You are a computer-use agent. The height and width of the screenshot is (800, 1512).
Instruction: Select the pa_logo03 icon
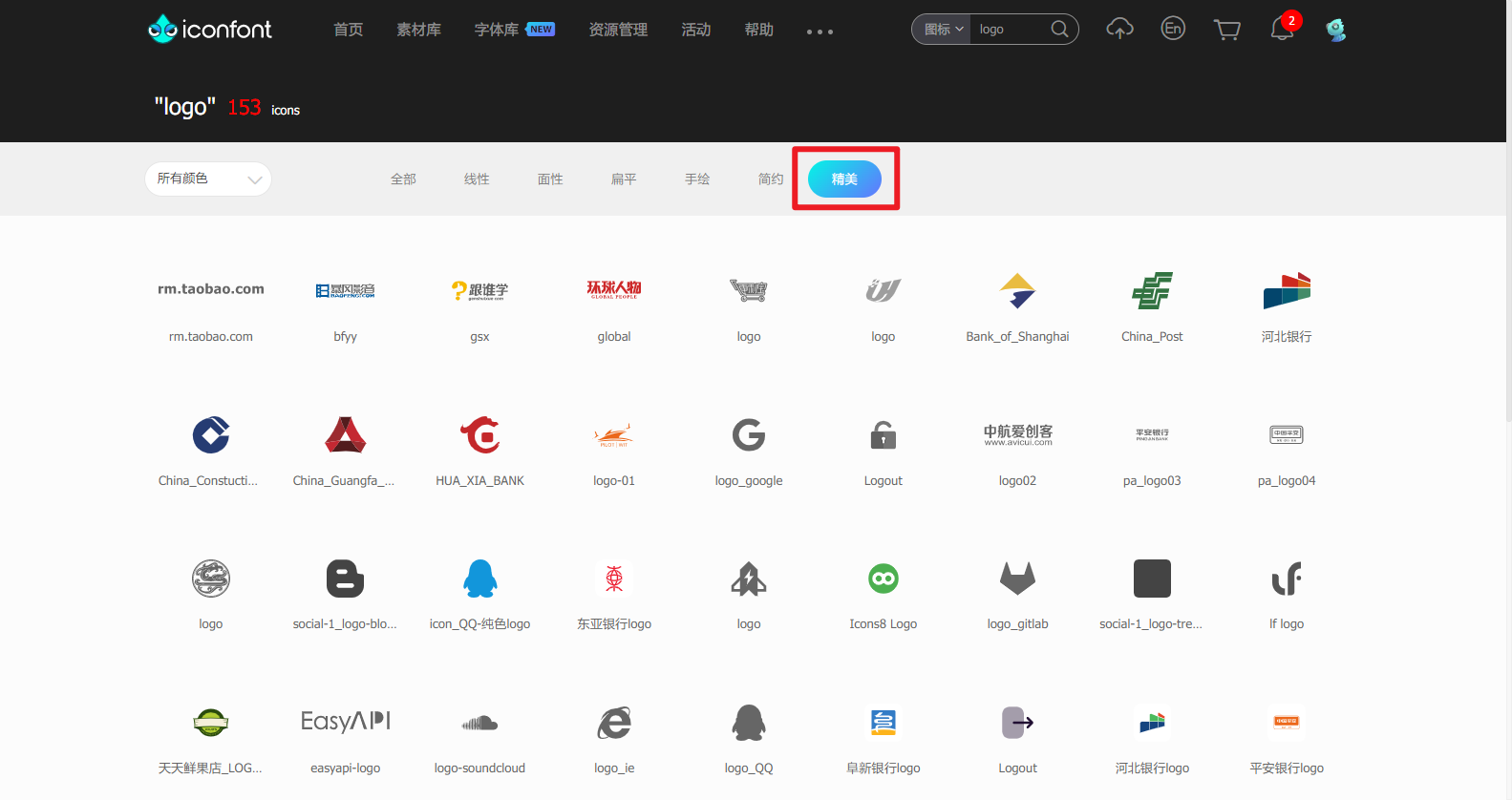1152,434
